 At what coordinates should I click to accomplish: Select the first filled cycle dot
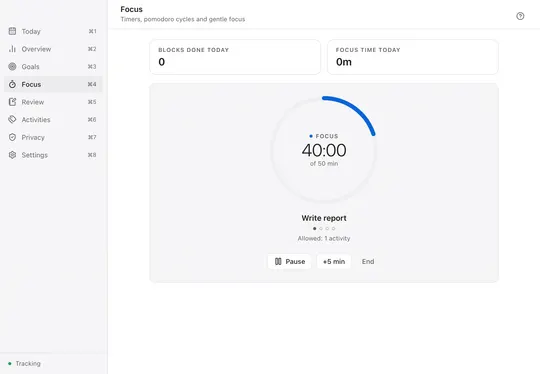(314, 229)
